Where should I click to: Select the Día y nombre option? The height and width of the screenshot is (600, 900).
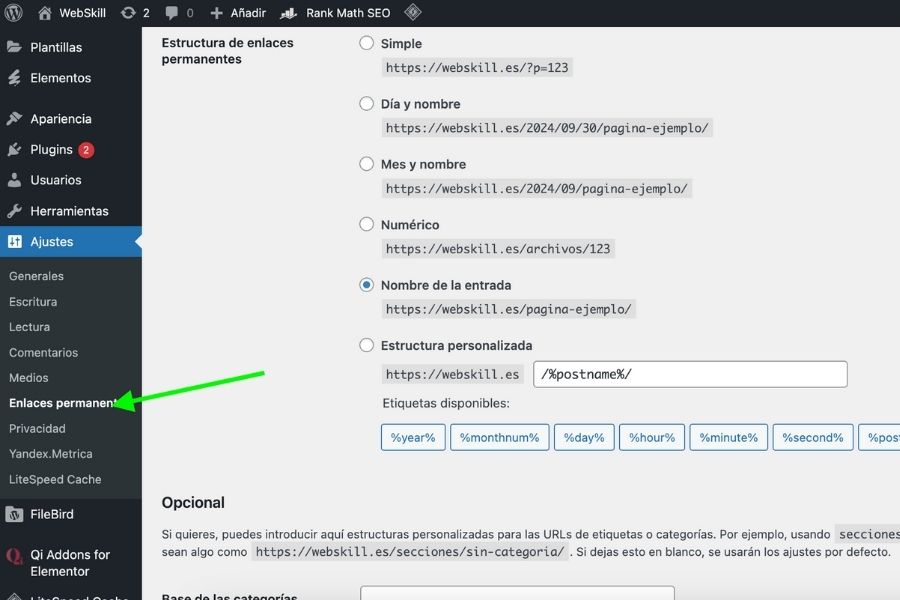pyautogui.click(x=366, y=103)
